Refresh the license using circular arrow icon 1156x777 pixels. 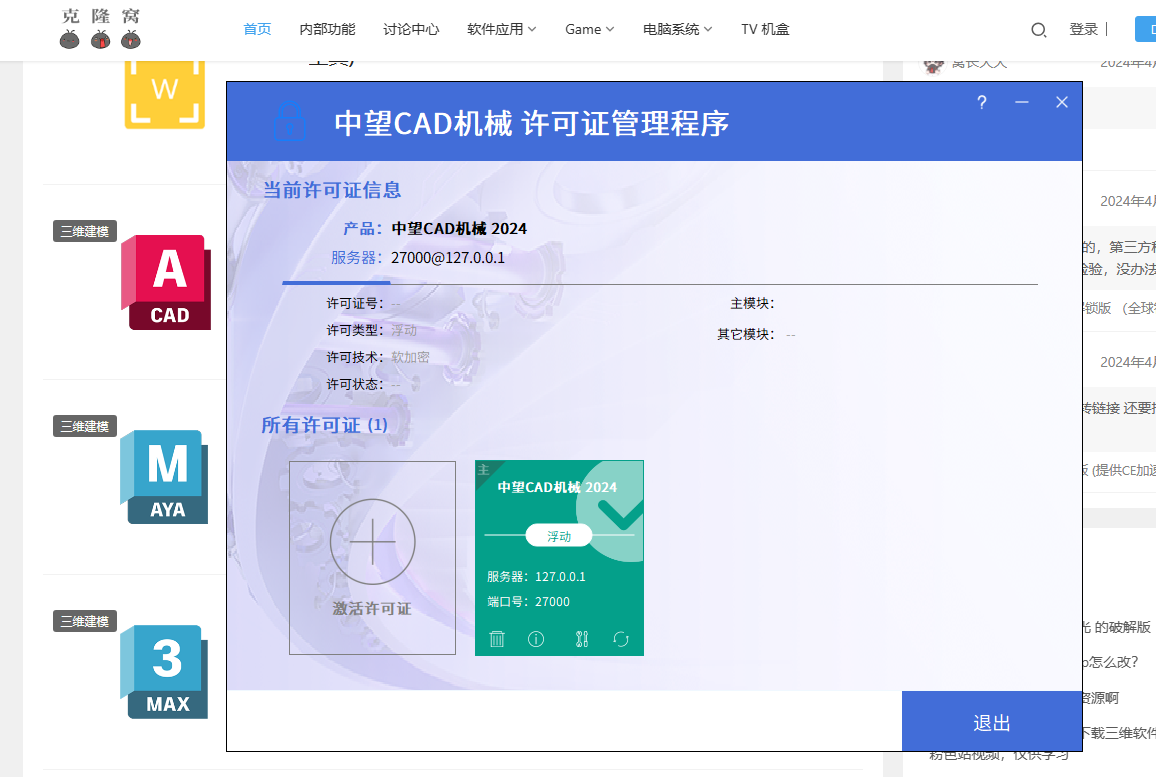point(621,639)
